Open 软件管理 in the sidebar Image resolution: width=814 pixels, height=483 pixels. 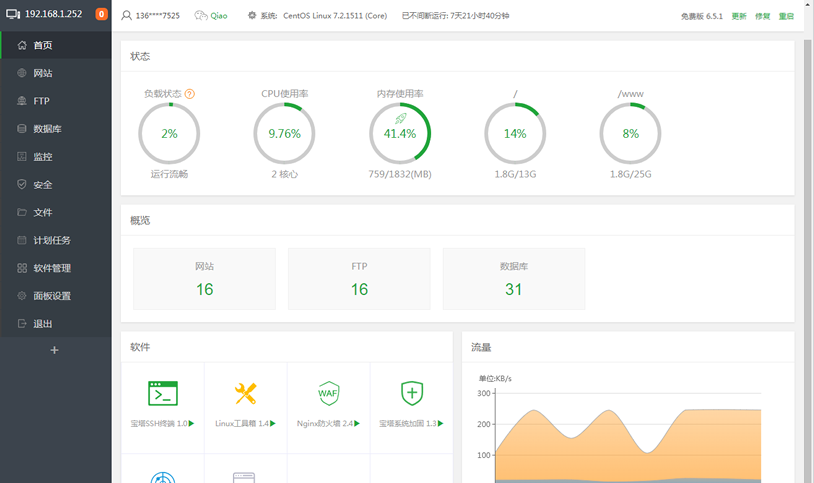coord(52,268)
